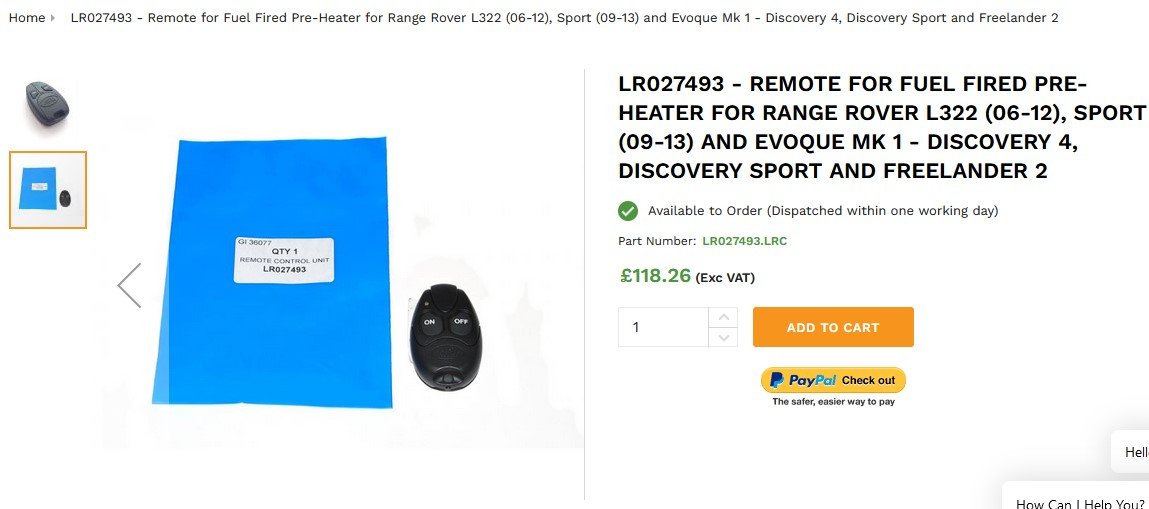Open the LR027493.LRC part number link
Screen dimensions: 1149x509
[x=745, y=241]
